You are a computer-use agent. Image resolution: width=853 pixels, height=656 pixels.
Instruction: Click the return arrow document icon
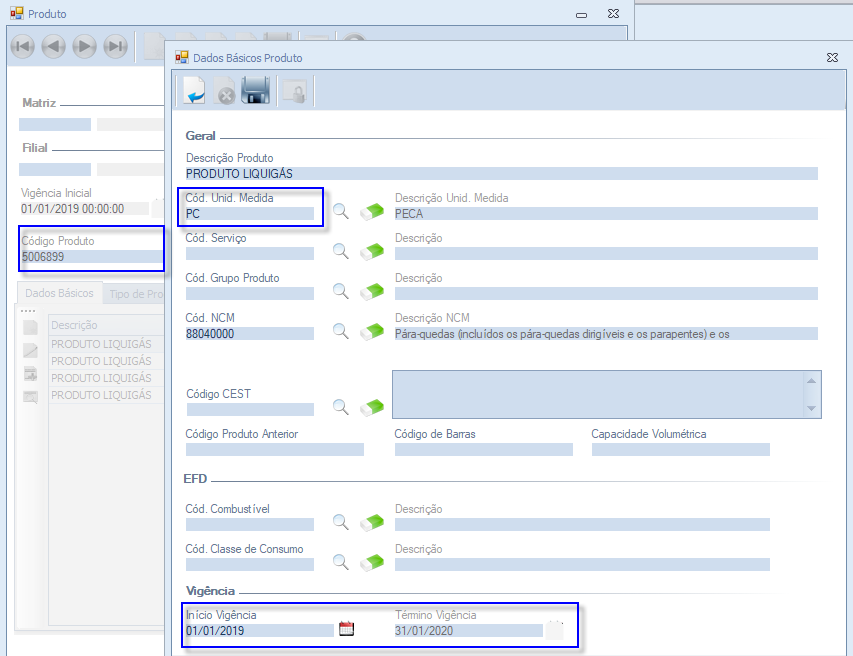[x=193, y=92]
